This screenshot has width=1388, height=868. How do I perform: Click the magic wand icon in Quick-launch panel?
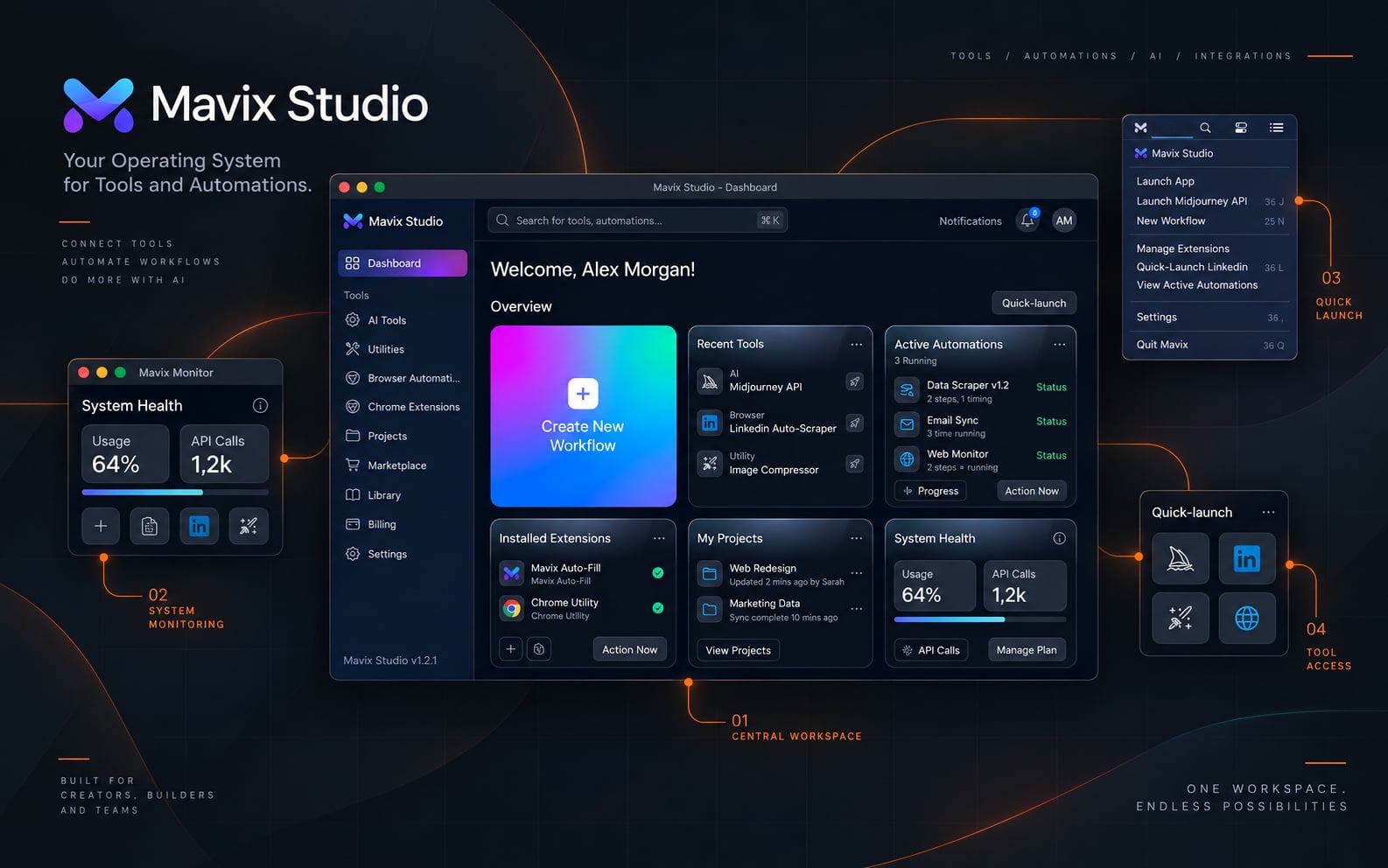(x=1181, y=618)
